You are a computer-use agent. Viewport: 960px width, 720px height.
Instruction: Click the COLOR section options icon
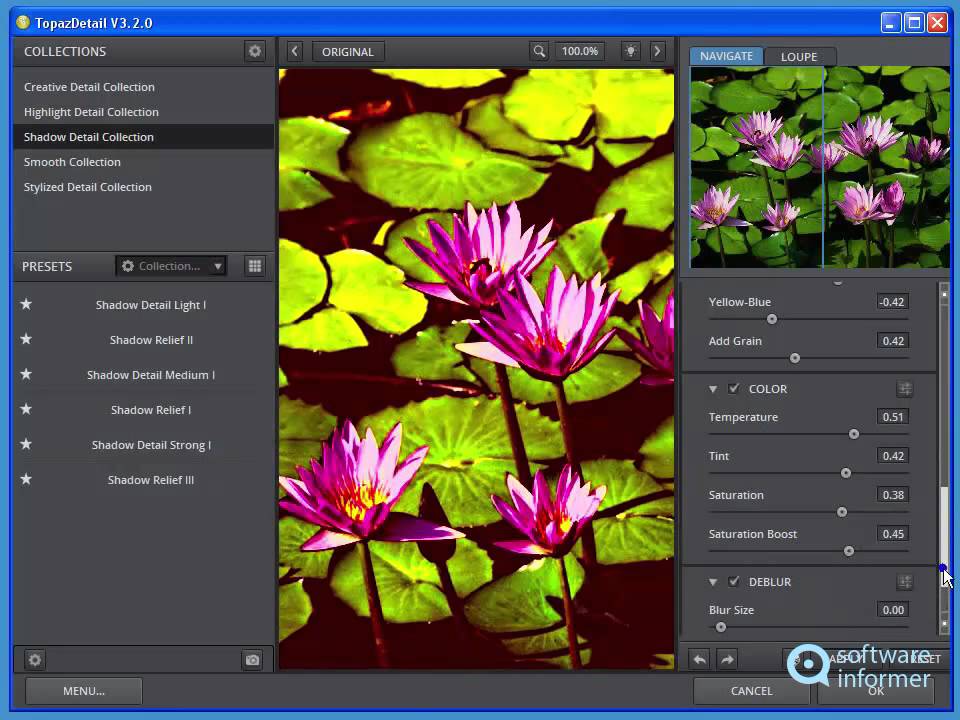[904, 389]
